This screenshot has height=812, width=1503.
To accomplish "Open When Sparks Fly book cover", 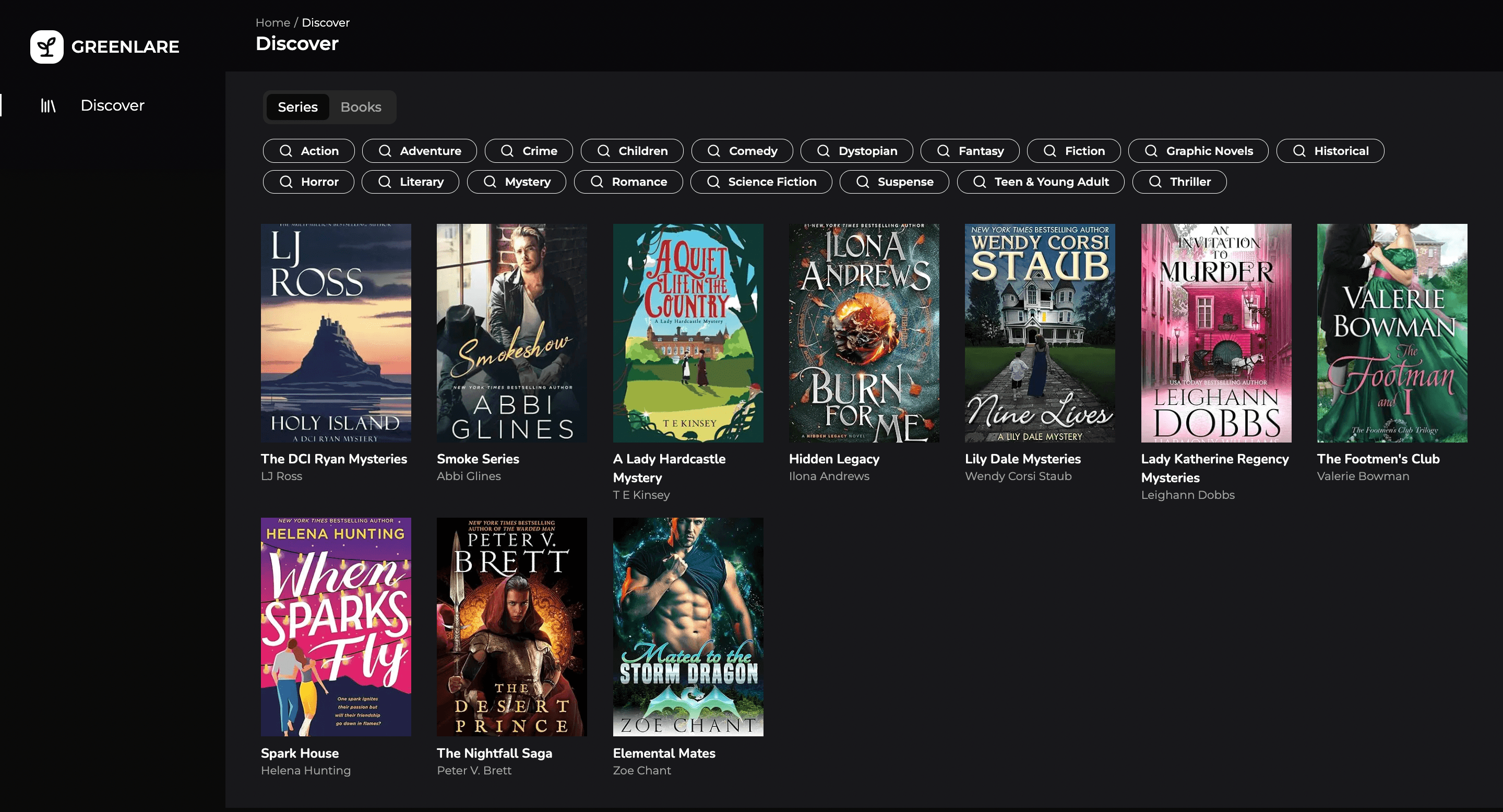I will click(336, 627).
